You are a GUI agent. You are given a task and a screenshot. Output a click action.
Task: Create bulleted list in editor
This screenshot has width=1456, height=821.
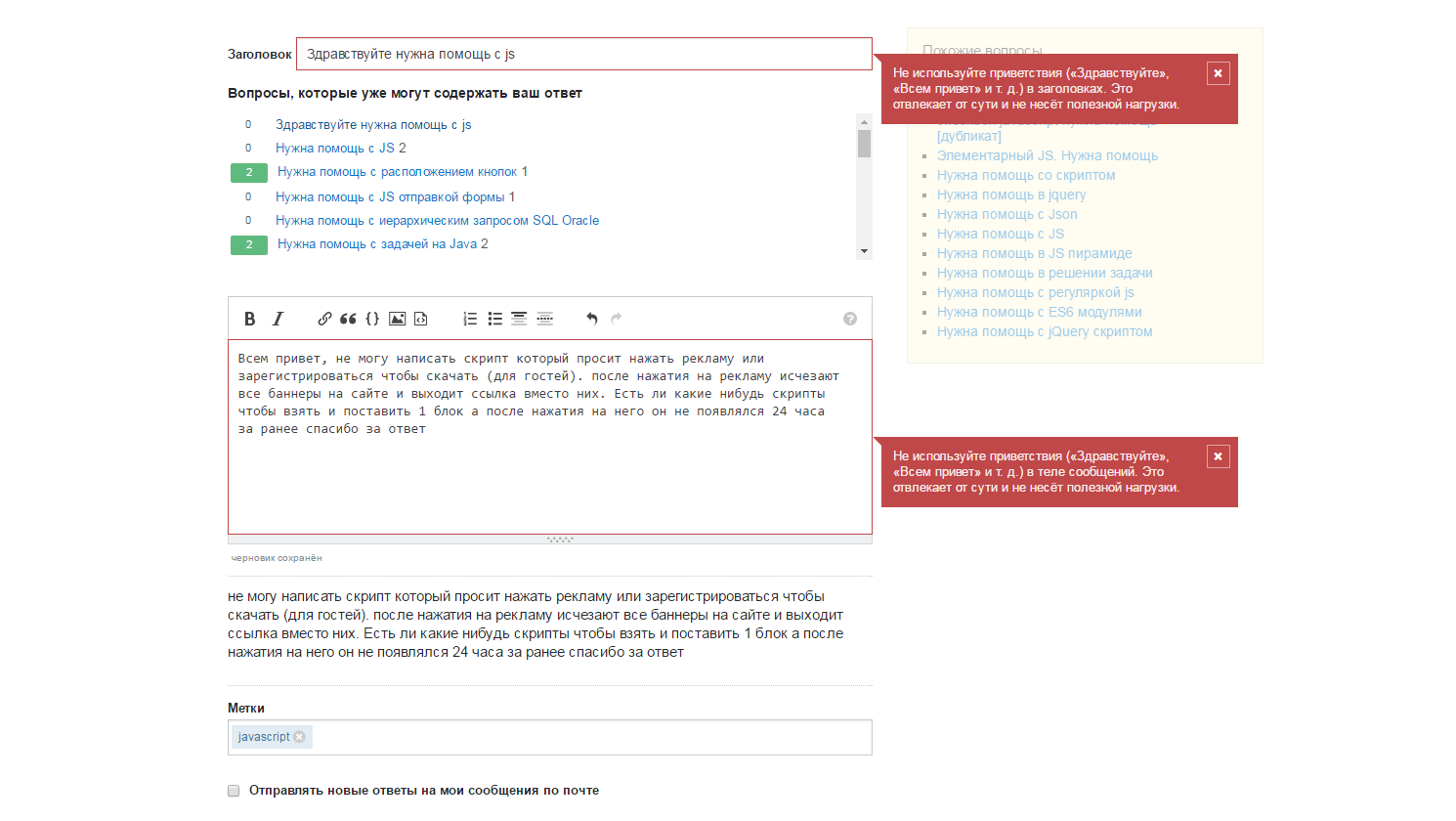495,319
